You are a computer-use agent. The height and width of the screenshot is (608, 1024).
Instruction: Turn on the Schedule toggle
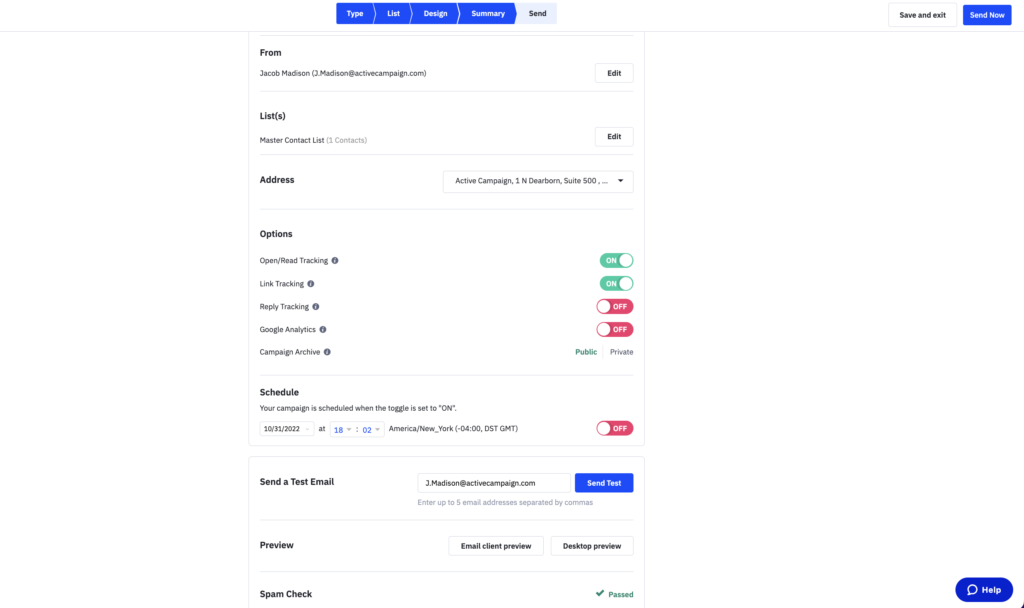615,428
